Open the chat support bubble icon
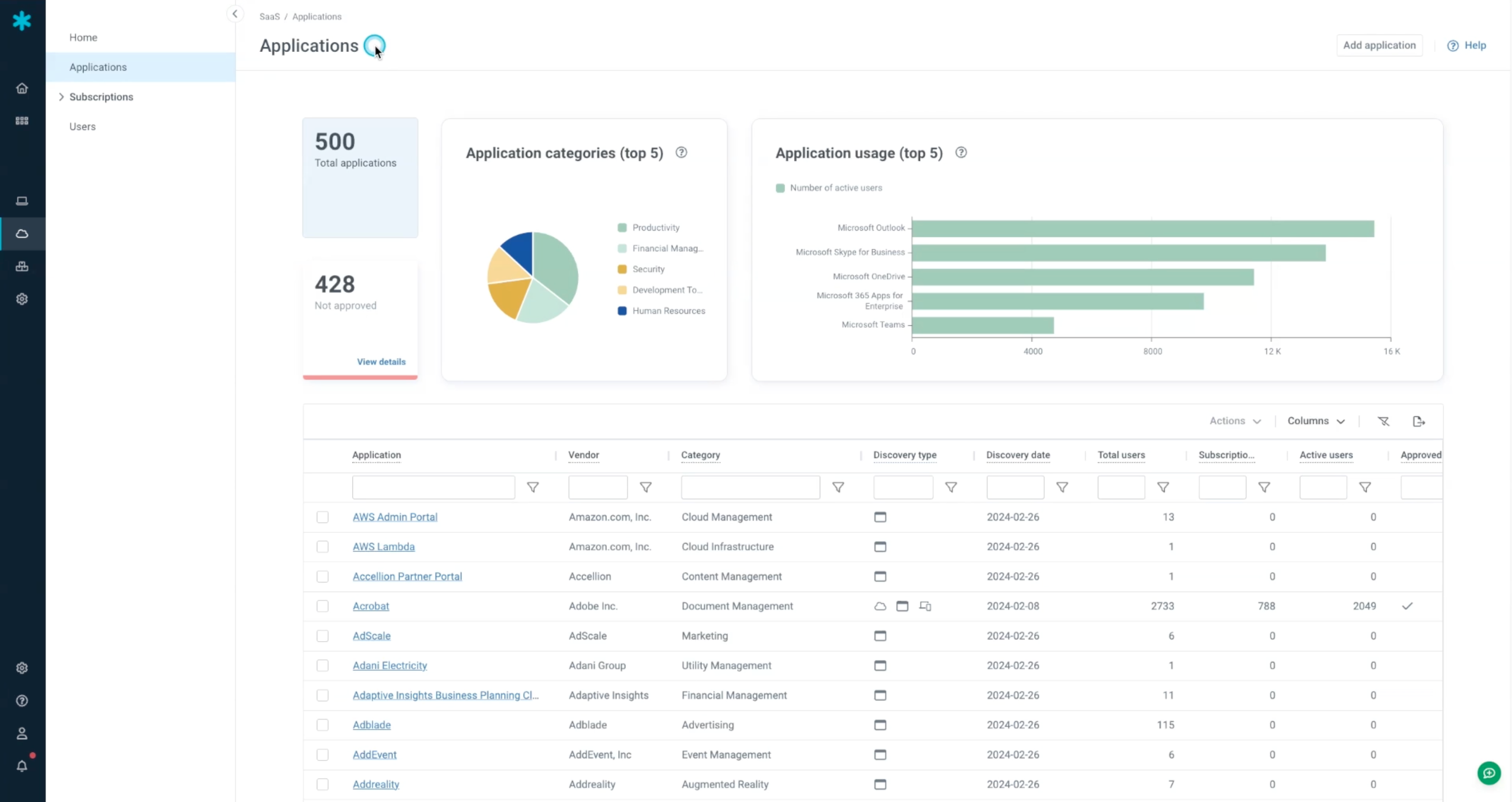The image size is (1512, 802). pyautogui.click(x=1489, y=773)
